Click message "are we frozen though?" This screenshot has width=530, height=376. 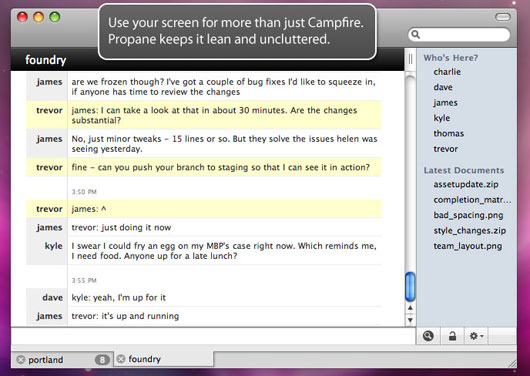223,87
